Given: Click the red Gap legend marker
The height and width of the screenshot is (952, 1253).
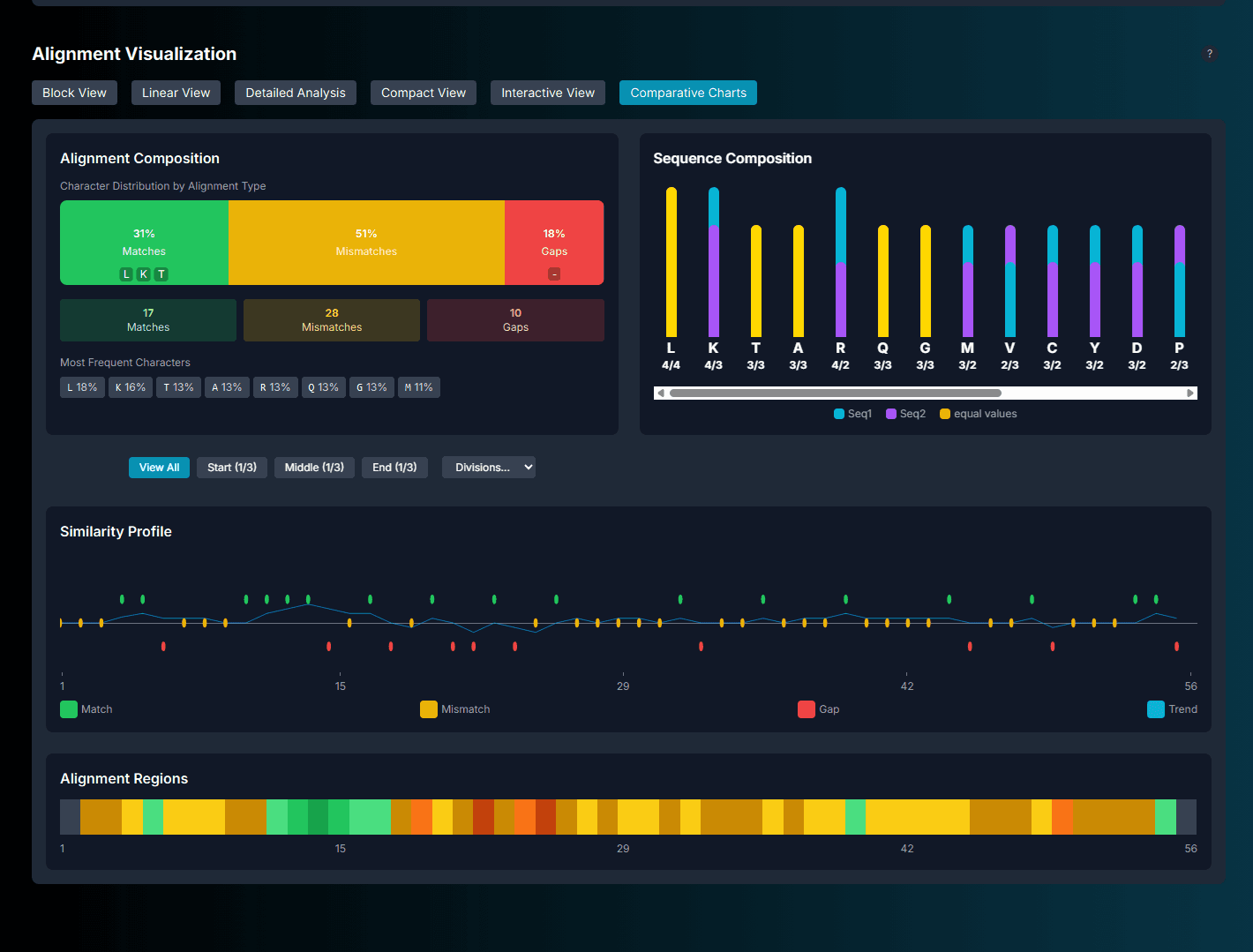Looking at the screenshot, I should 806,708.
